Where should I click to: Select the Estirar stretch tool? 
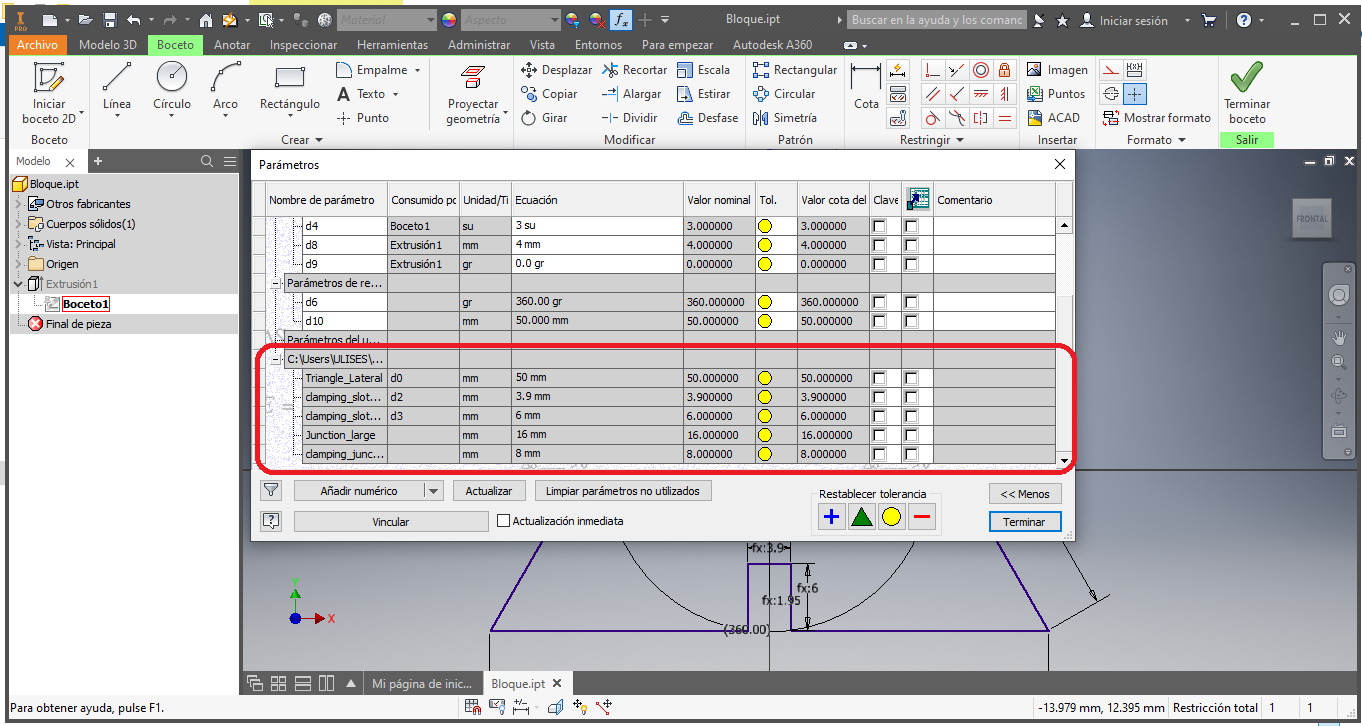[x=703, y=94]
